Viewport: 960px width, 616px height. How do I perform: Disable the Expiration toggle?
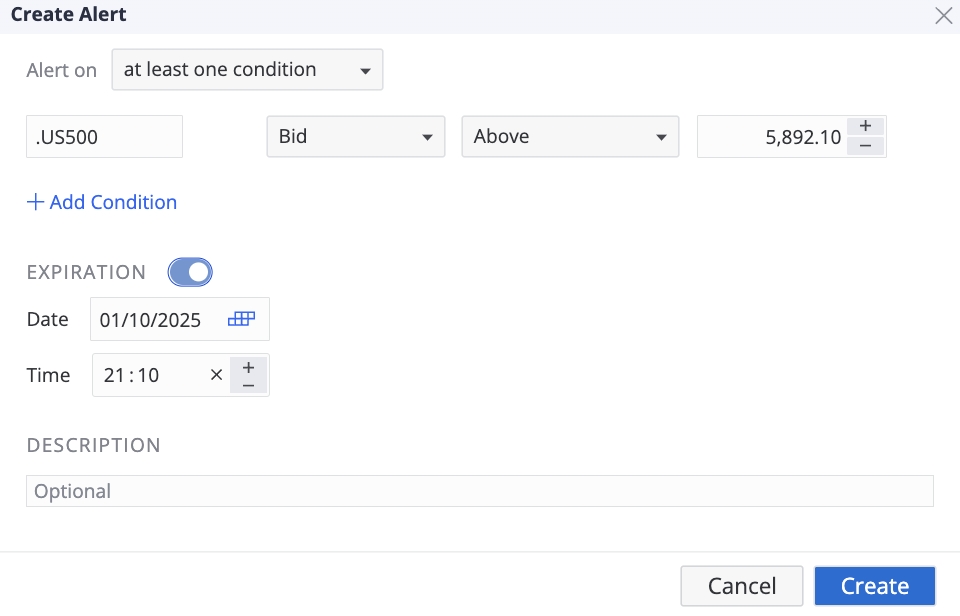[190, 272]
